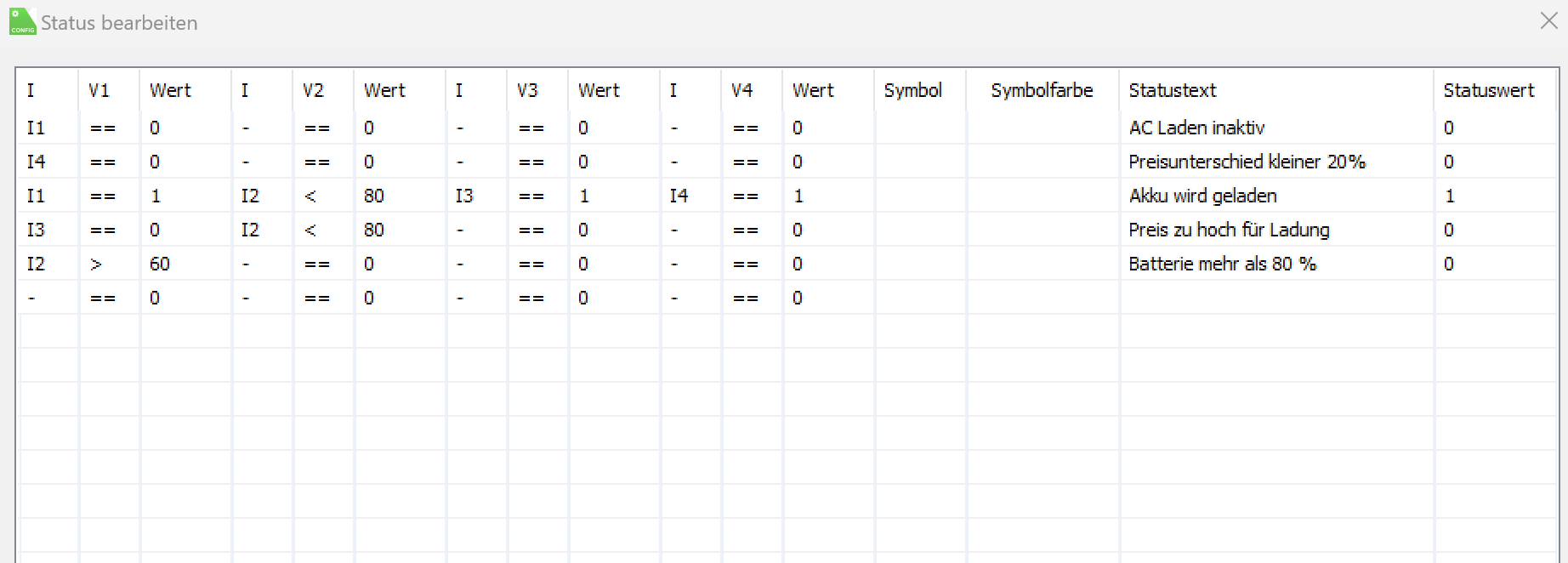Edit the "AC Laden inaktiv" status text
The image size is (1568, 563).
coord(1196,128)
